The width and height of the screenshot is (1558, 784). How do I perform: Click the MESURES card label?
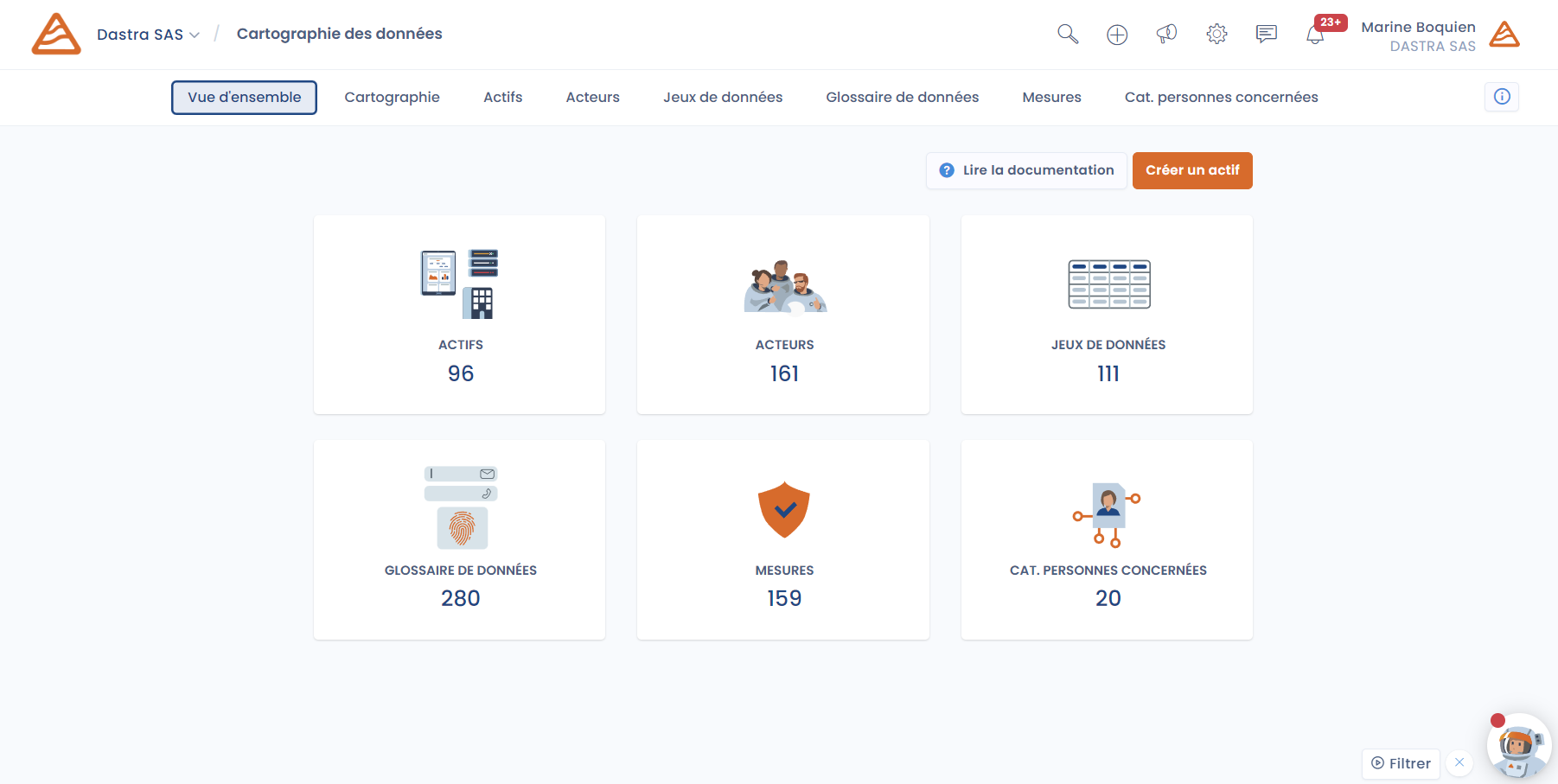(x=784, y=570)
